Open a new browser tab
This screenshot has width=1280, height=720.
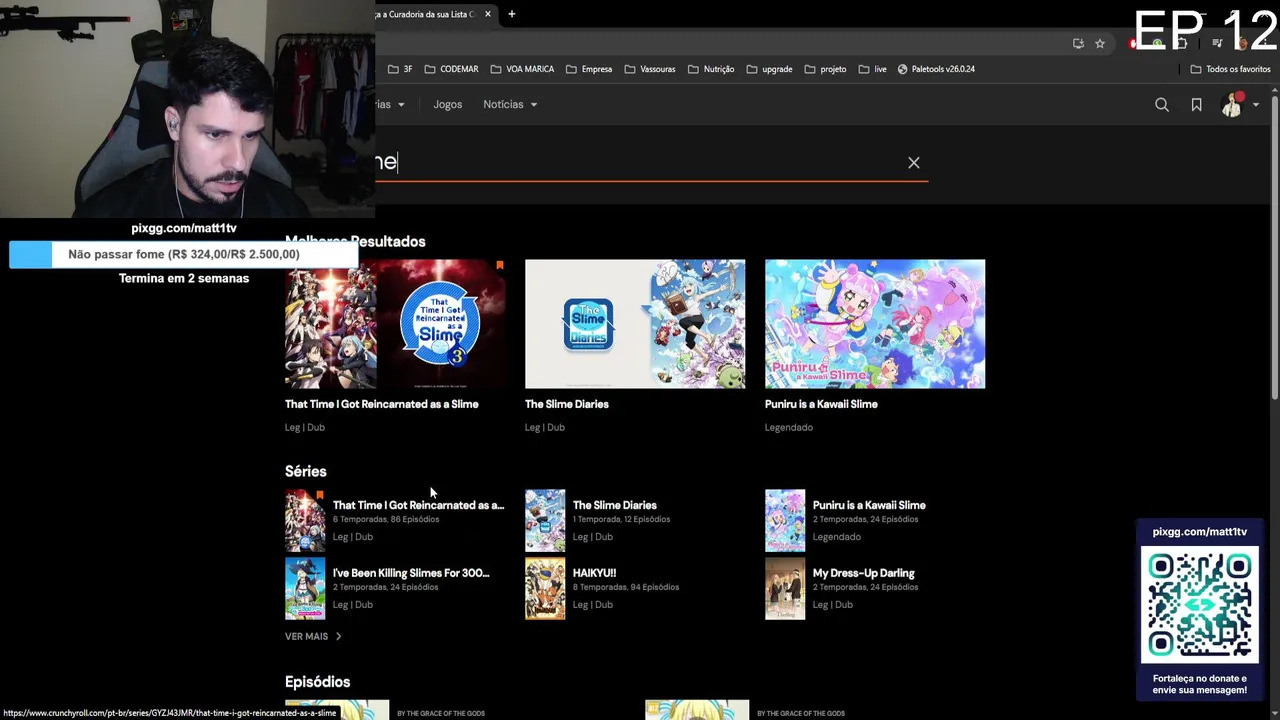point(511,14)
